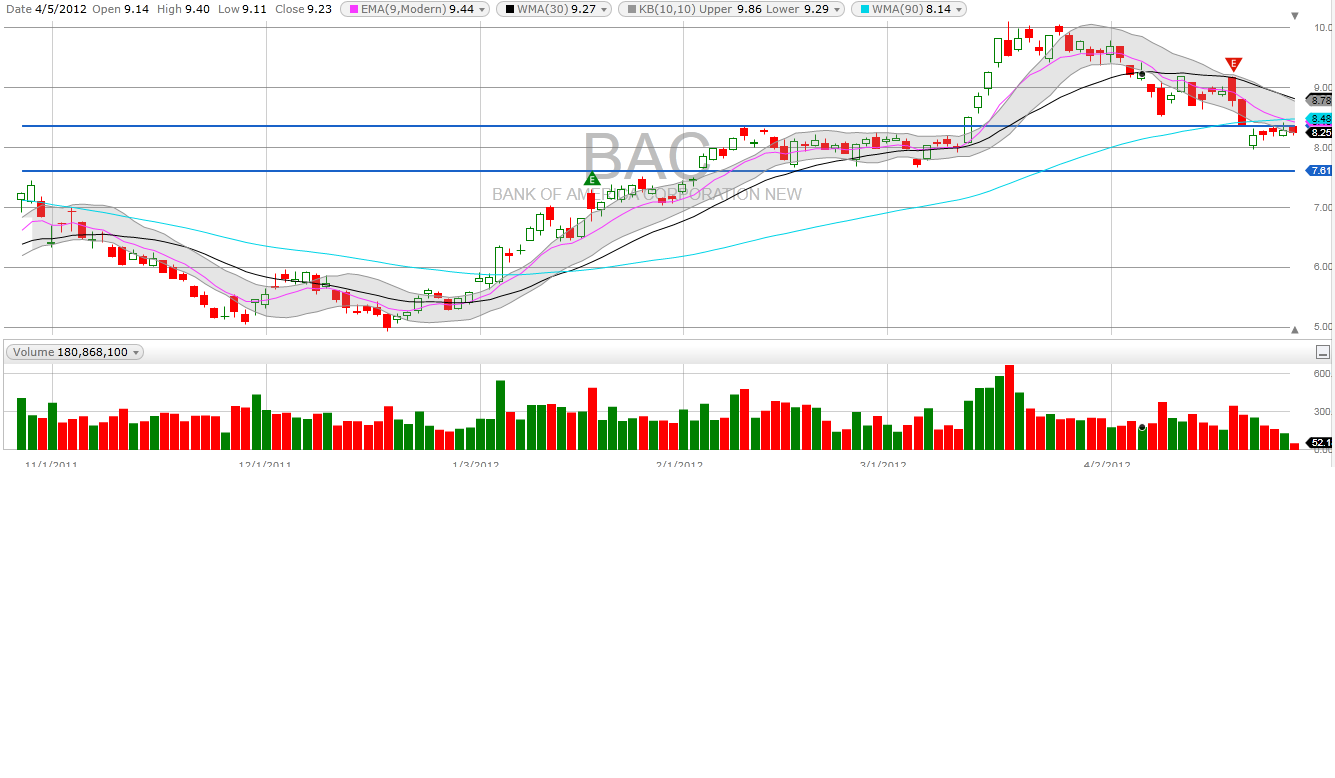1335x778 pixels.
Task: Select the 8.48 cyan price tag
Action: pyautogui.click(x=1319, y=118)
